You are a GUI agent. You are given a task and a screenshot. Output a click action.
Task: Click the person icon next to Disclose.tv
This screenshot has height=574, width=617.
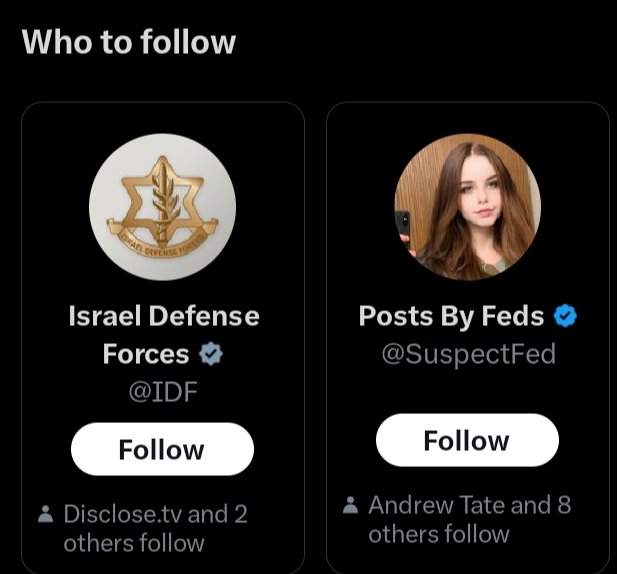(45, 514)
